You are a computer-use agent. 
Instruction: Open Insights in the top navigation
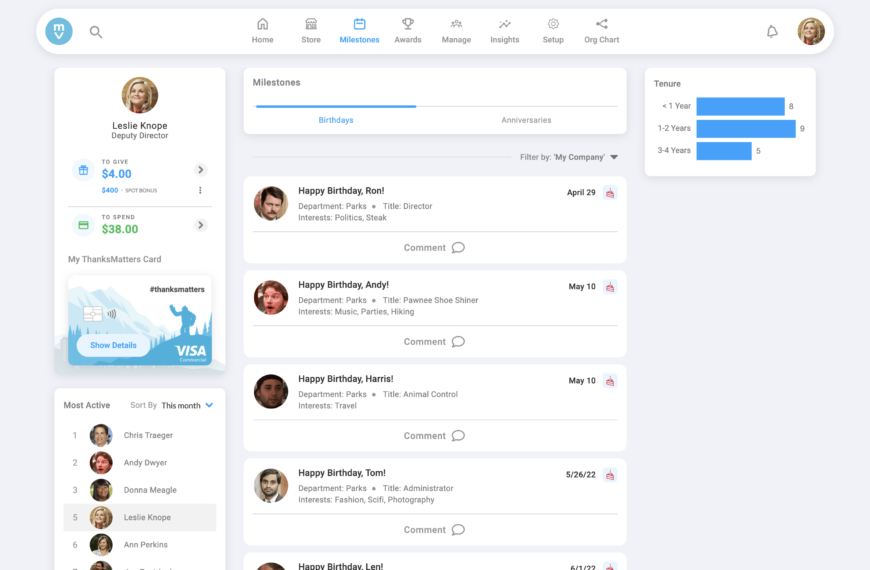[x=504, y=31]
